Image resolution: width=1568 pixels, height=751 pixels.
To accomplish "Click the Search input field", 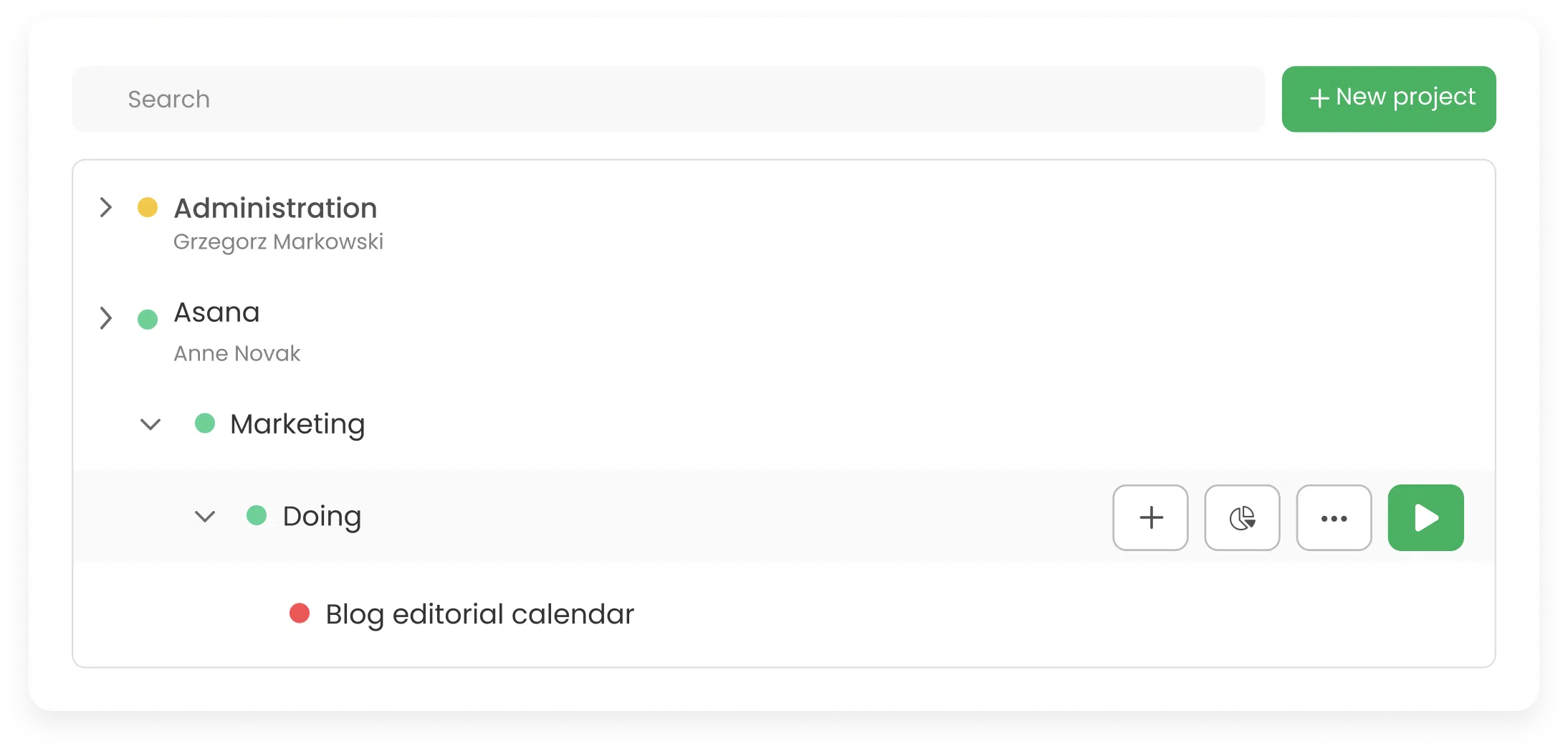I will tap(668, 99).
